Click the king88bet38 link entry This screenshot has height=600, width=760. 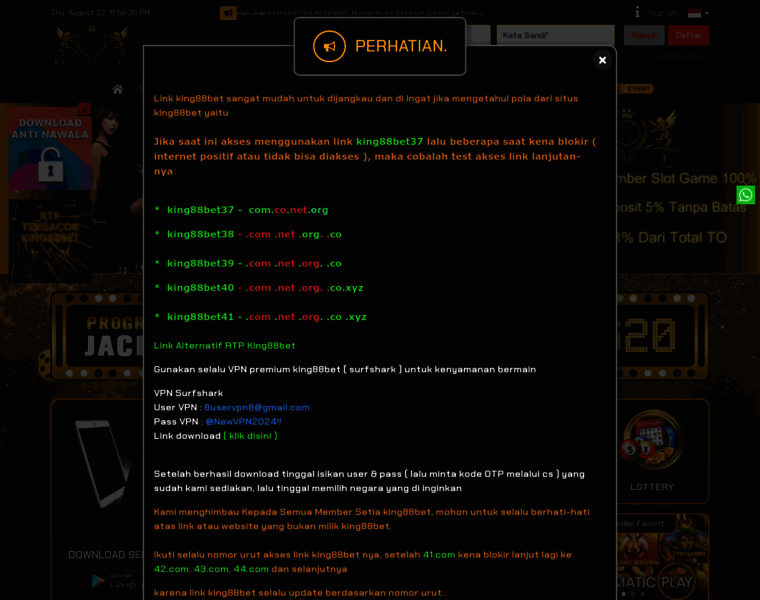[x=254, y=234]
